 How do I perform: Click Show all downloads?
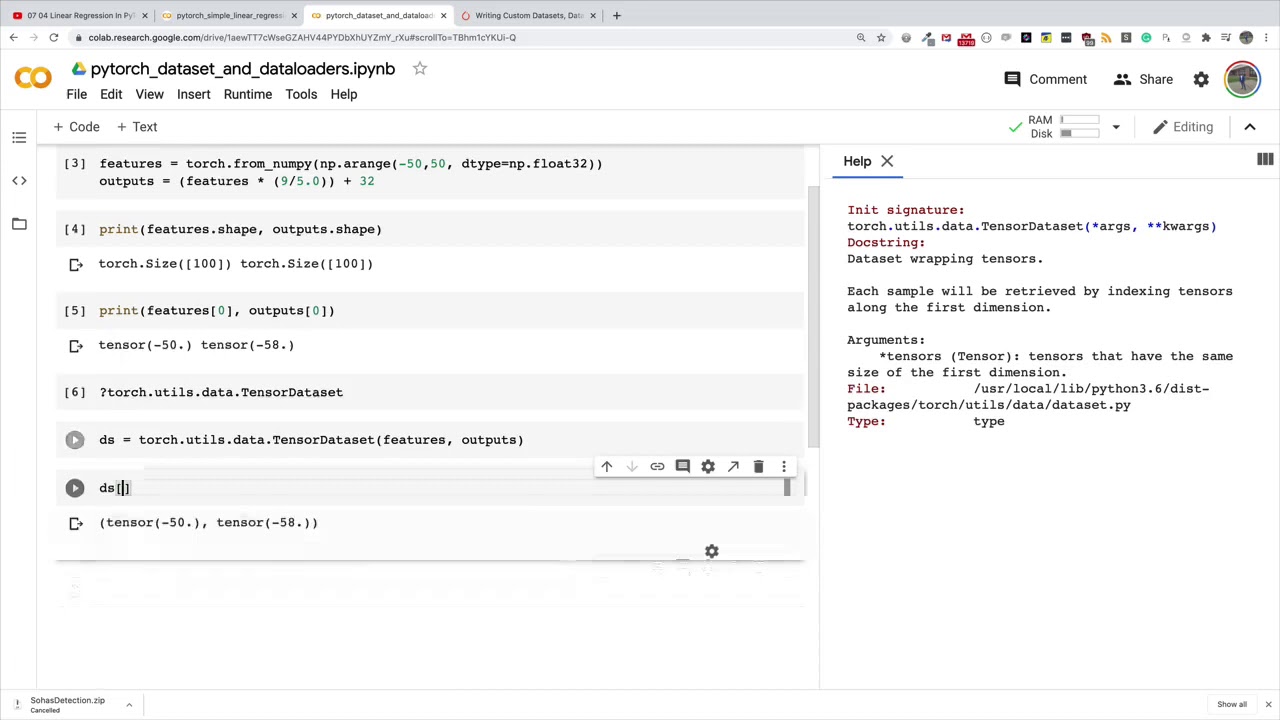1232,704
